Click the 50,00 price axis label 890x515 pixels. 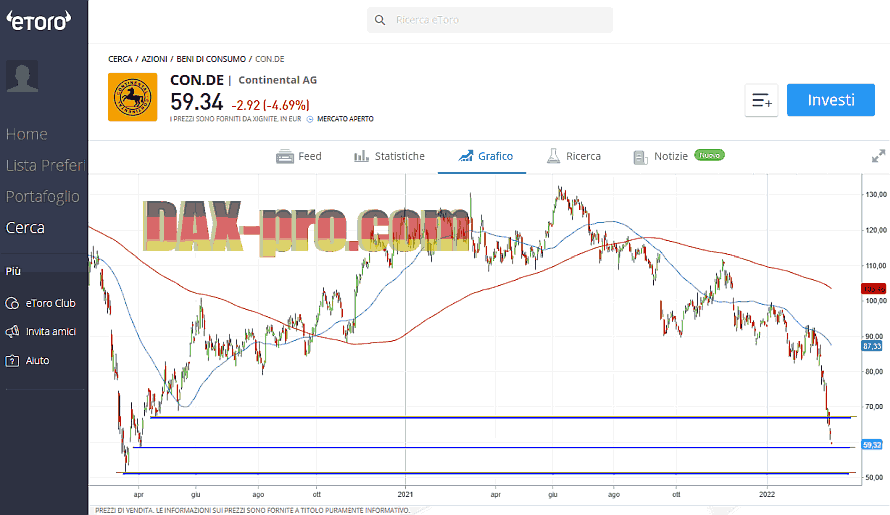(x=874, y=478)
